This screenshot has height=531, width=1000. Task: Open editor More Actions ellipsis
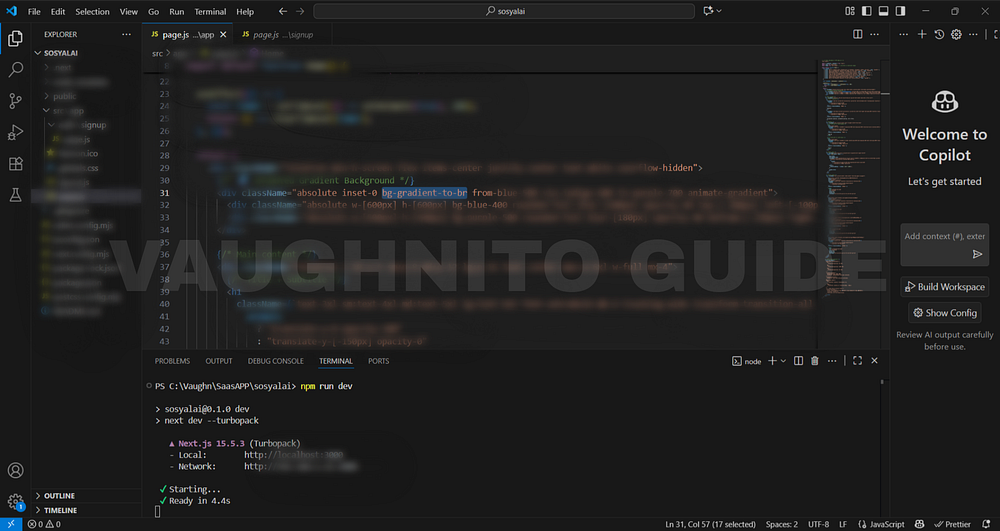coord(875,34)
